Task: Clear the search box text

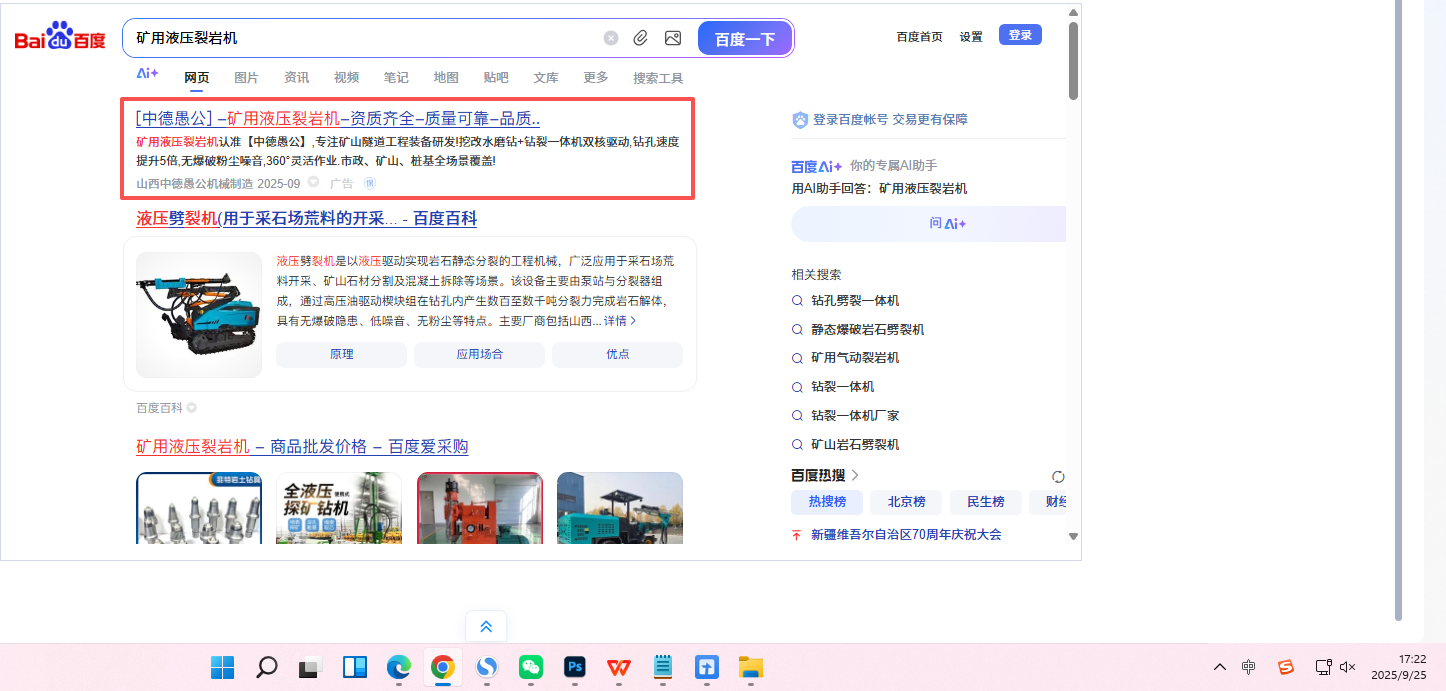Action: pyautogui.click(x=610, y=38)
